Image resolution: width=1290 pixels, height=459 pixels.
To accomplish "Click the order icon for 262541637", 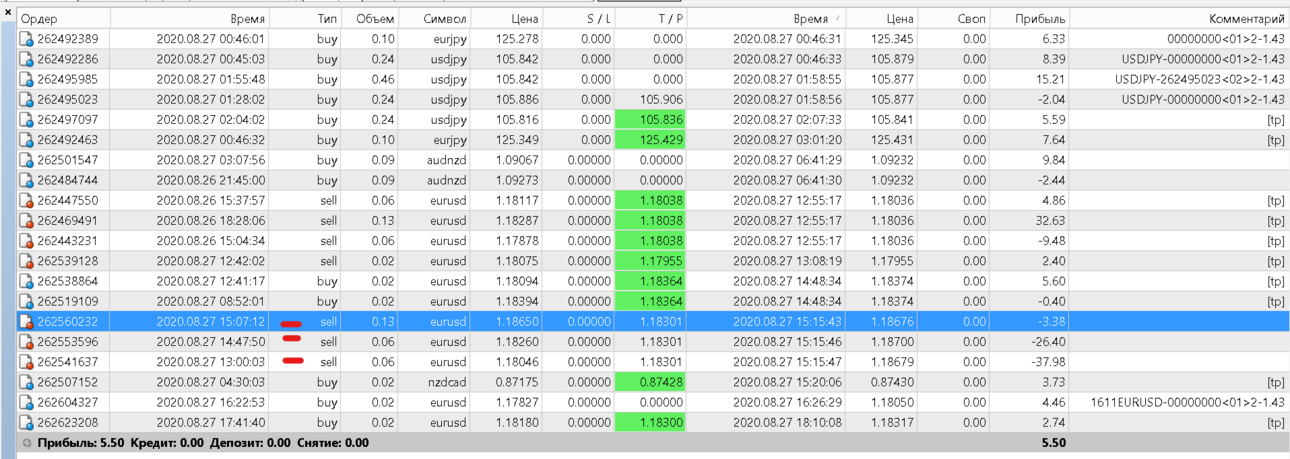I will click(x=27, y=362).
